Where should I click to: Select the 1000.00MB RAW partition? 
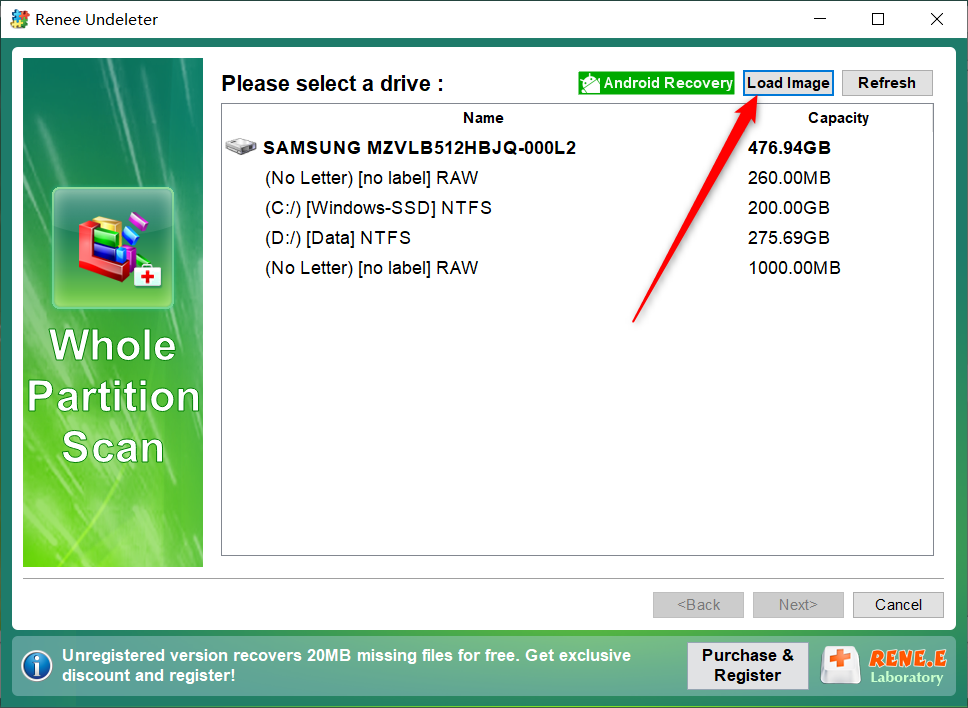coord(577,268)
